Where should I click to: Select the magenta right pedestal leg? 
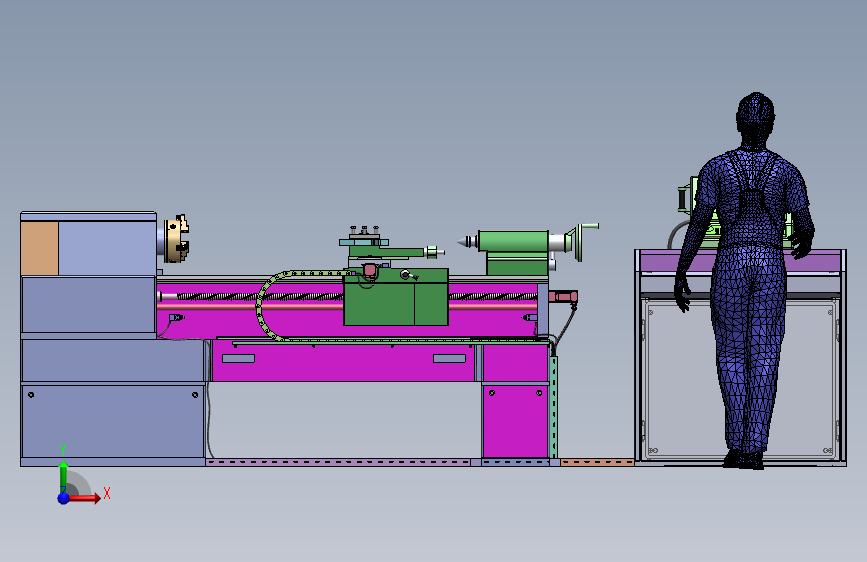(515, 421)
